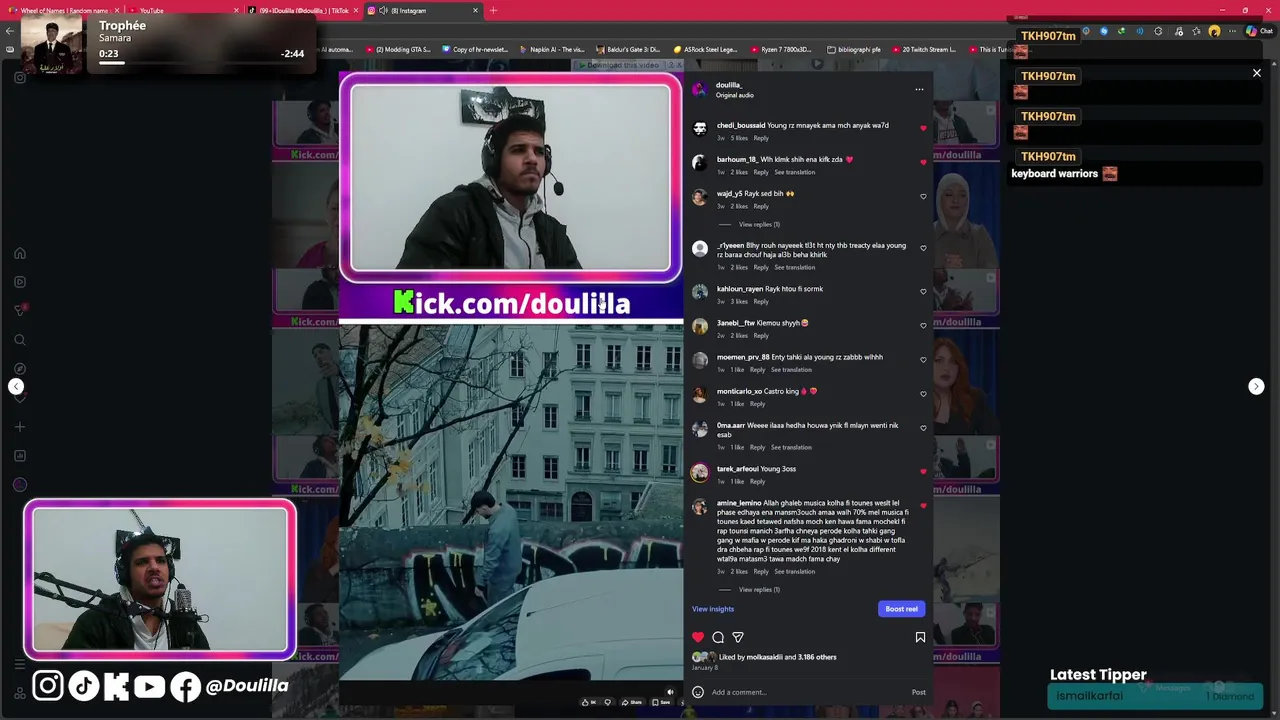Save the reel with the bookmark icon

tap(920, 637)
